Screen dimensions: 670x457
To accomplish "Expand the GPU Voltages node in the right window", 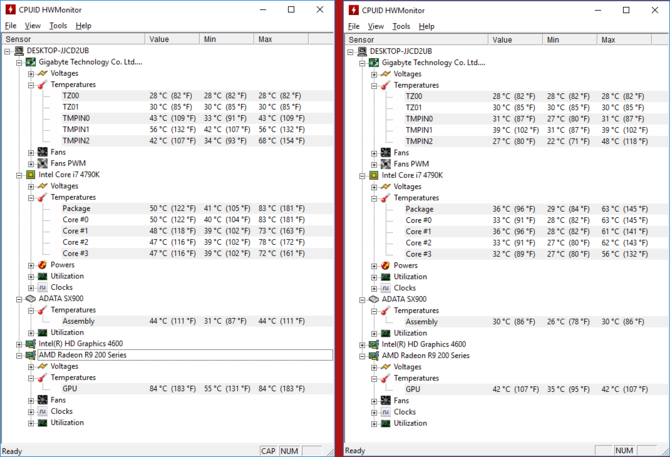I will [374, 367].
